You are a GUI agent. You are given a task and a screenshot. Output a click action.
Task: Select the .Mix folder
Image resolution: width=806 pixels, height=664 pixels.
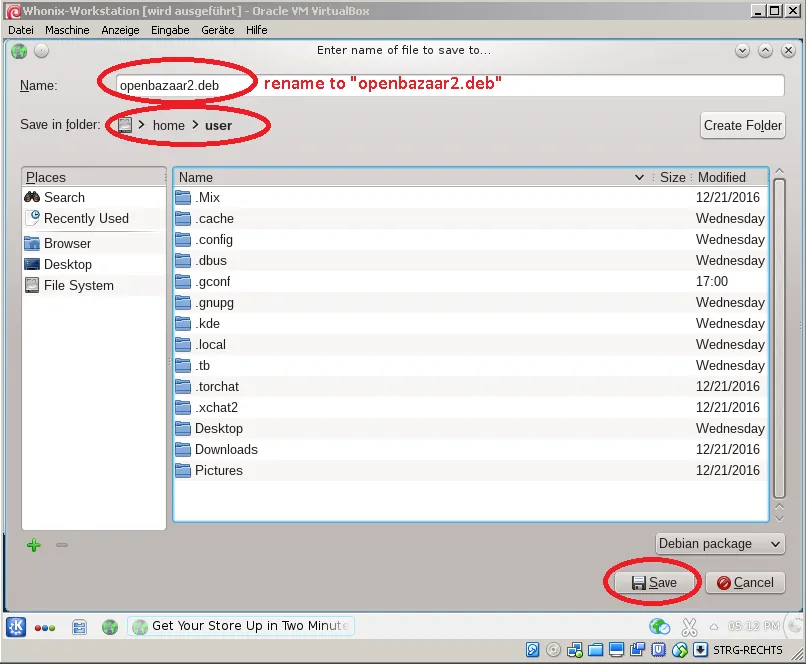(x=471, y=197)
